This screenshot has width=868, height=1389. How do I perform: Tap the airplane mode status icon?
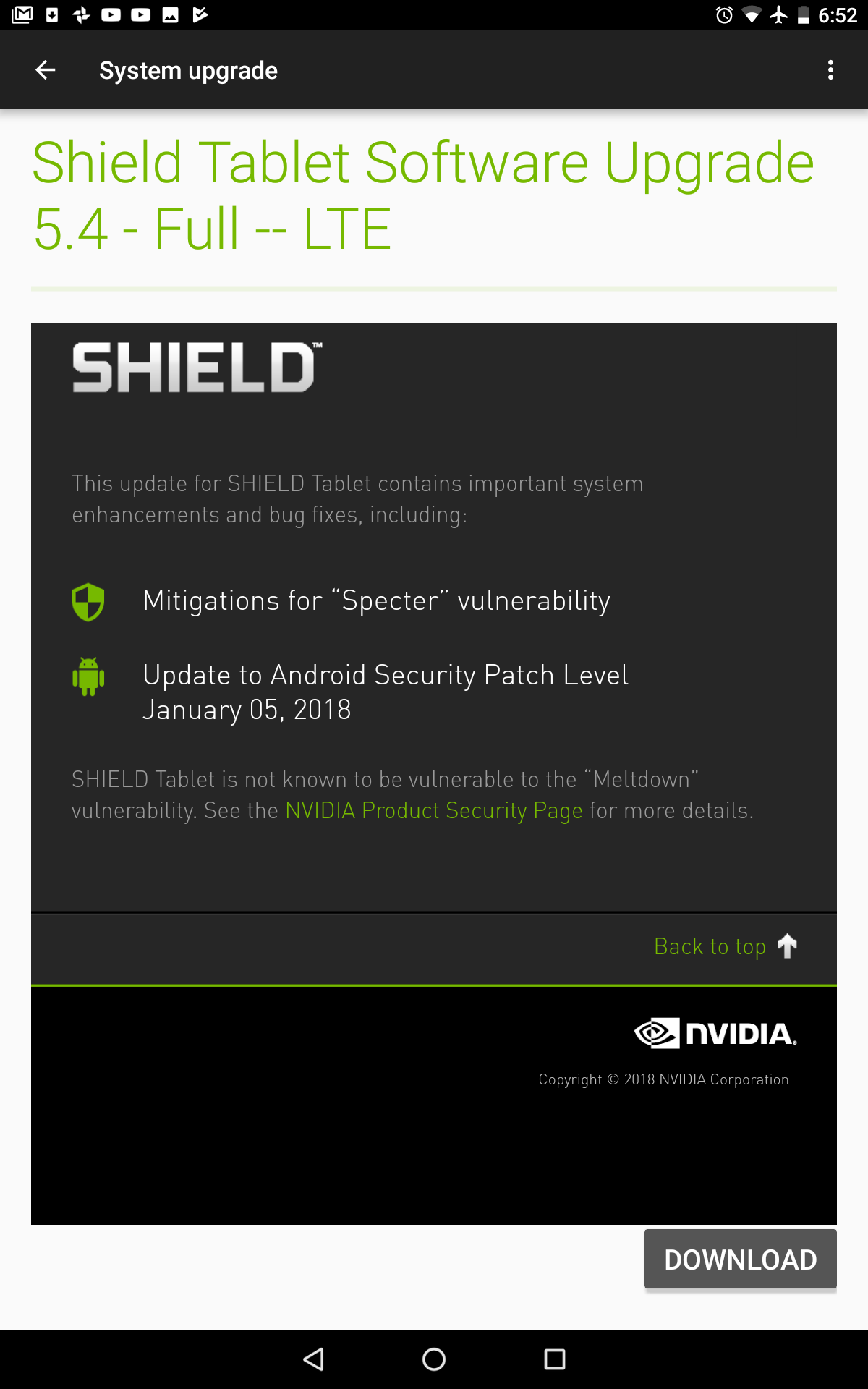(x=779, y=14)
